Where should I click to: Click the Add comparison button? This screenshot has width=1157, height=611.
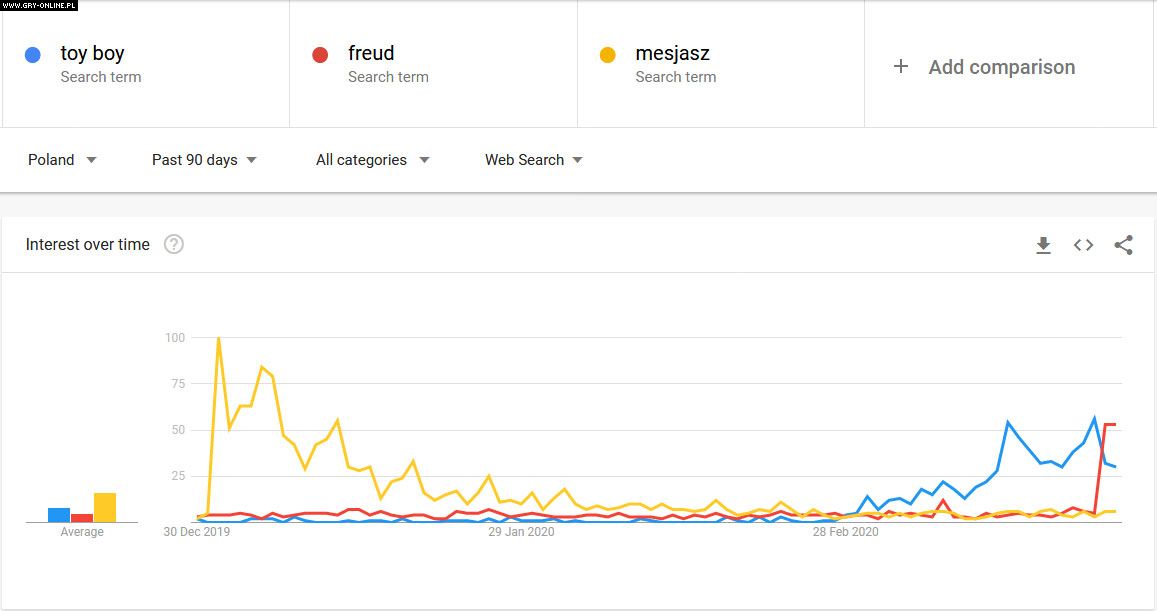point(1001,67)
